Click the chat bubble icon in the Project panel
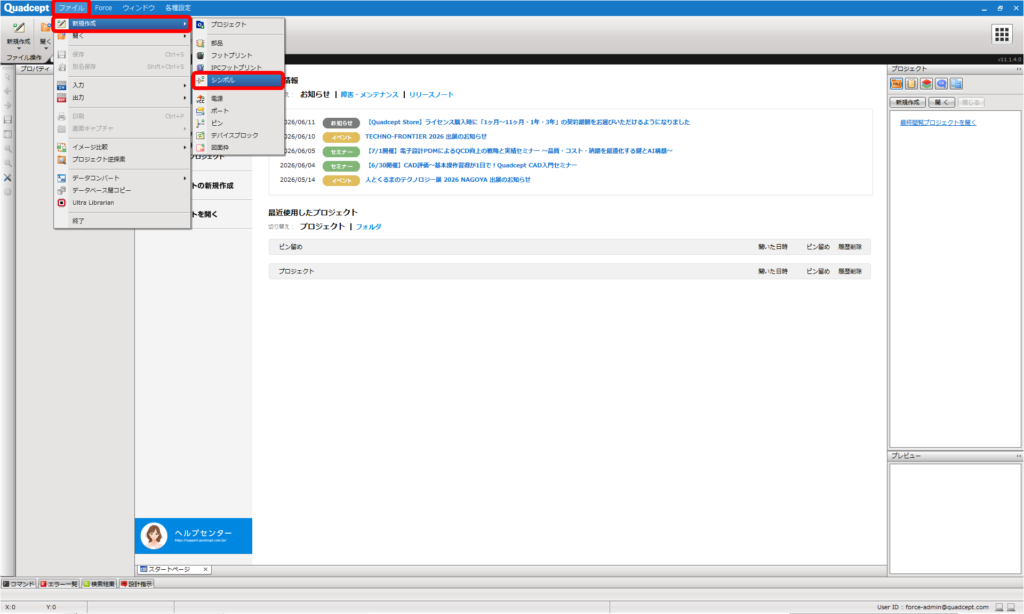 [941, 84]
